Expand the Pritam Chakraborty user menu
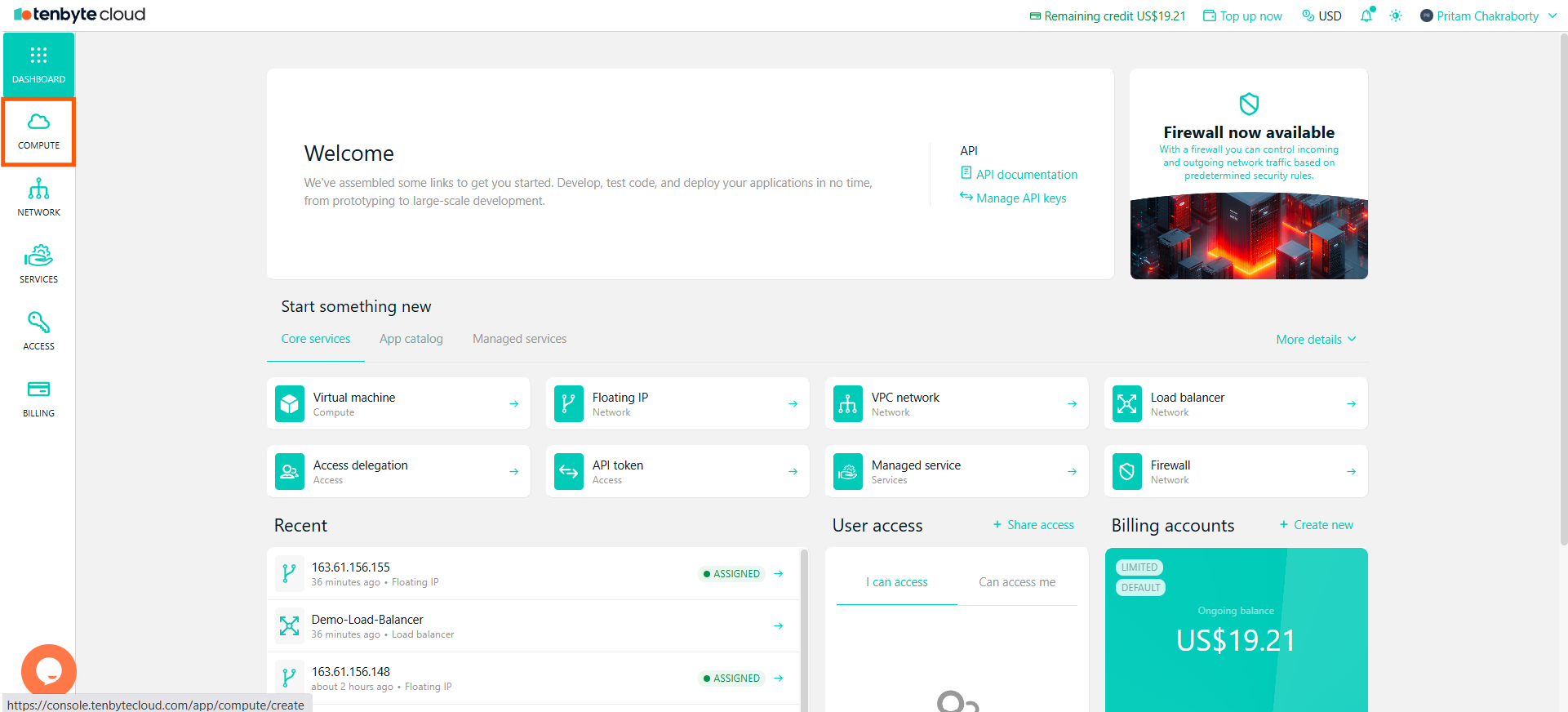 click(x=1489, y=16)
